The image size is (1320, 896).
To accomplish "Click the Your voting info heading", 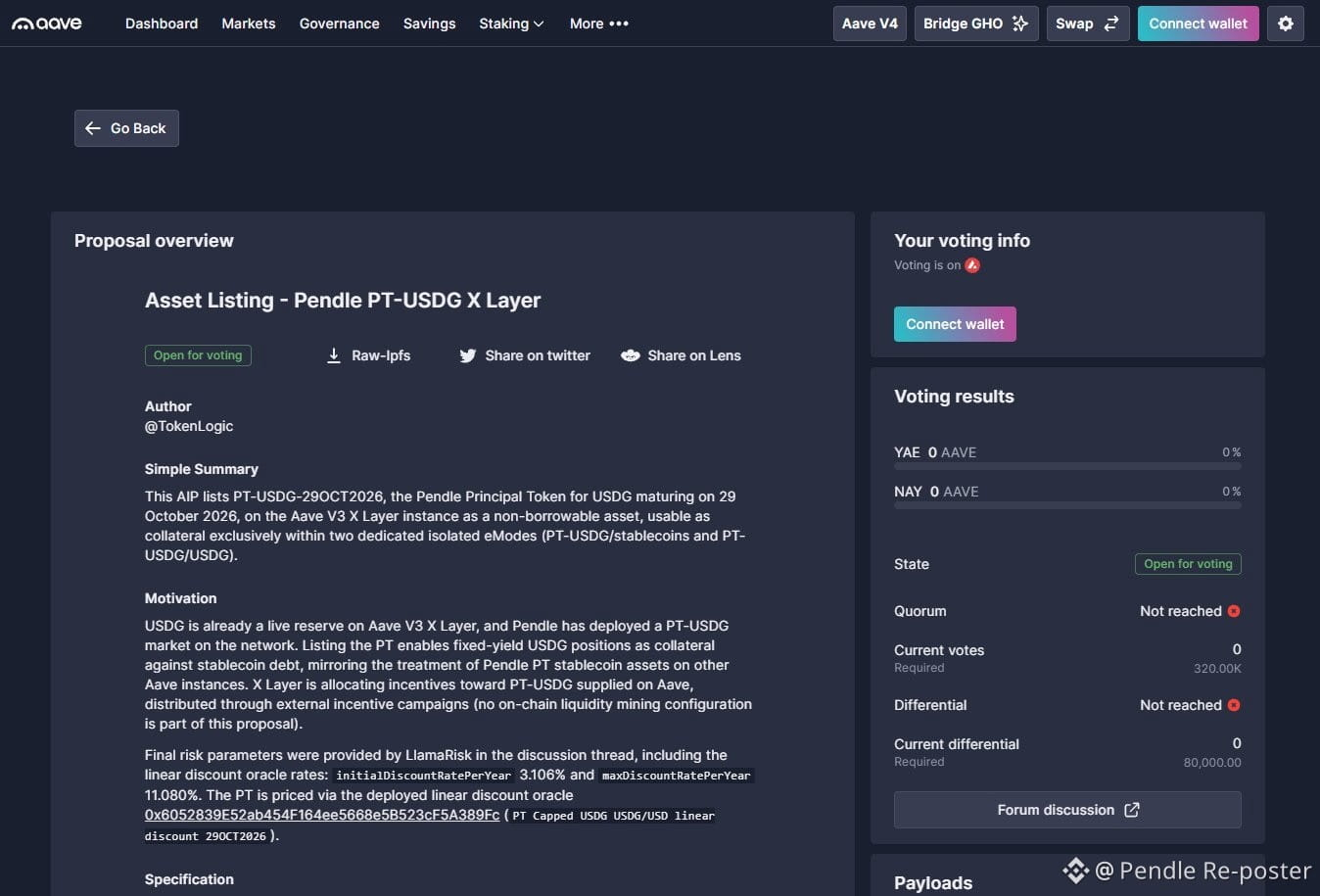I will pyautogui.click(x=962, y=241).
